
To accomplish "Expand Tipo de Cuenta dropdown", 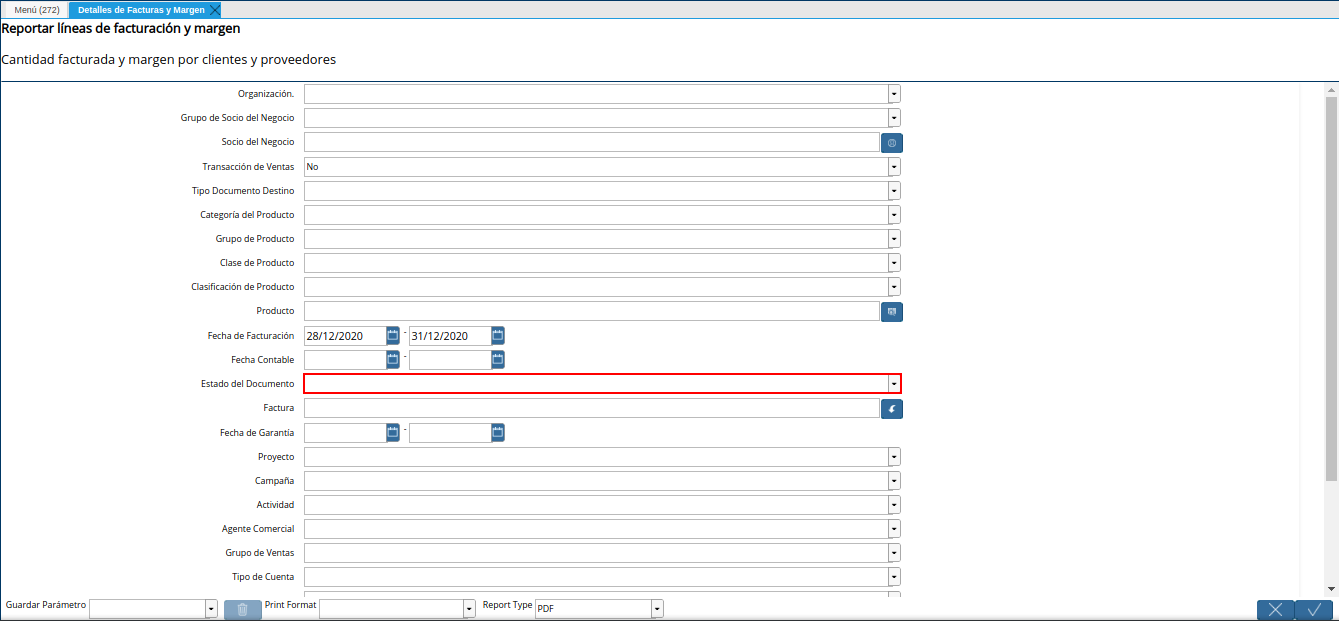I will click(x=894, y=577).
